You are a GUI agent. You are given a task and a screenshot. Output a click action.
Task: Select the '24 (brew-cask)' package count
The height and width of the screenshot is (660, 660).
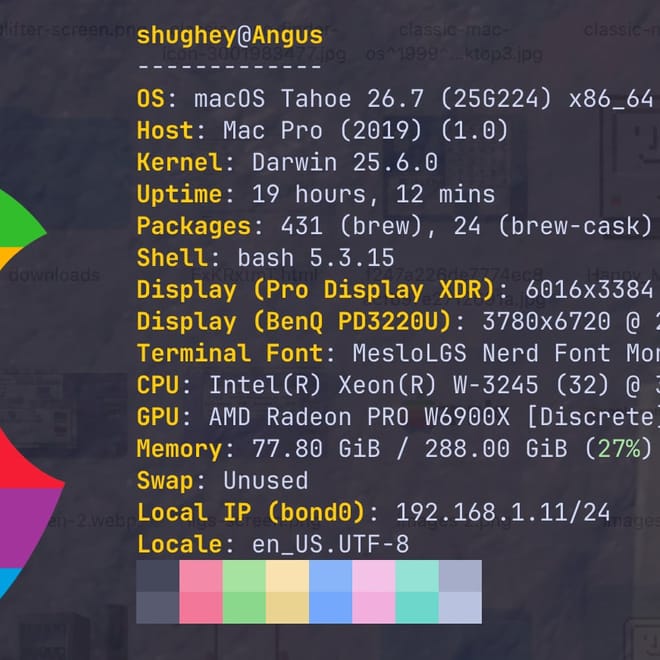(x=552, y=226)
